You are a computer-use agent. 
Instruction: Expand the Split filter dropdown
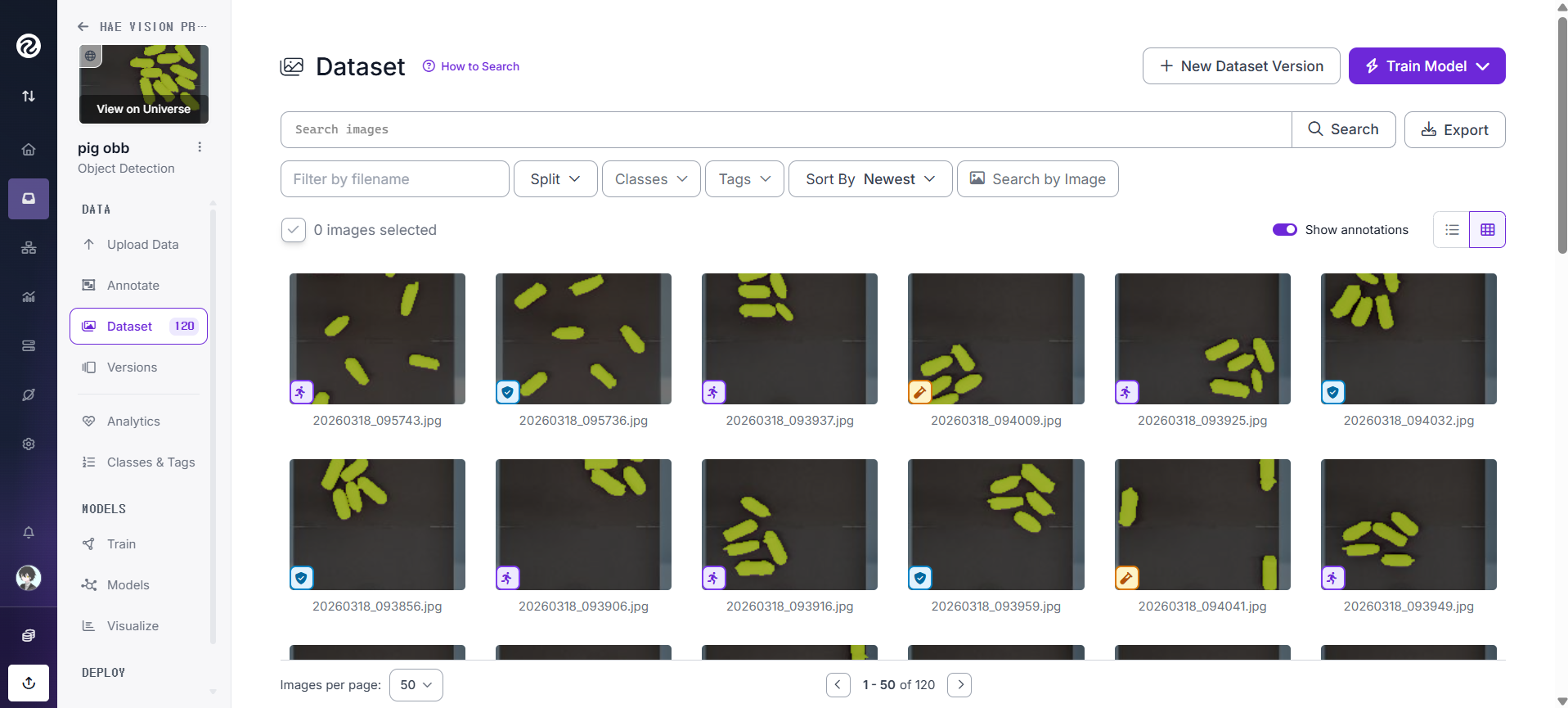pos(555,179)
